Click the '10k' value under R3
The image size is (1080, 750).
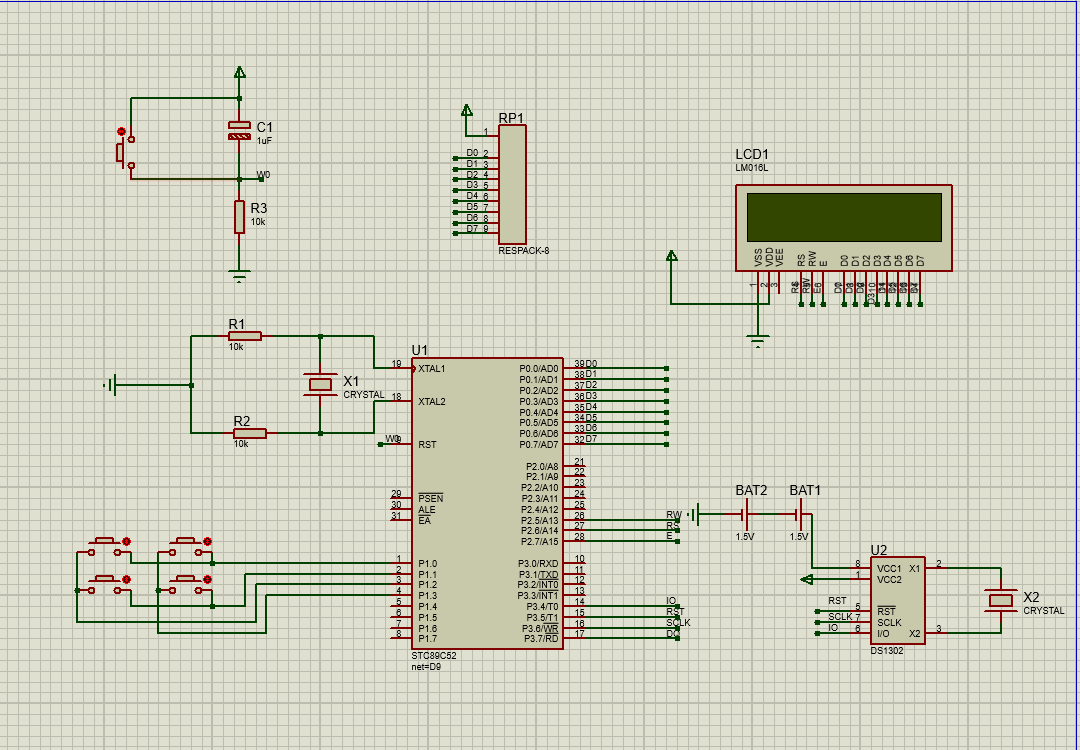[x=258, y=222]
